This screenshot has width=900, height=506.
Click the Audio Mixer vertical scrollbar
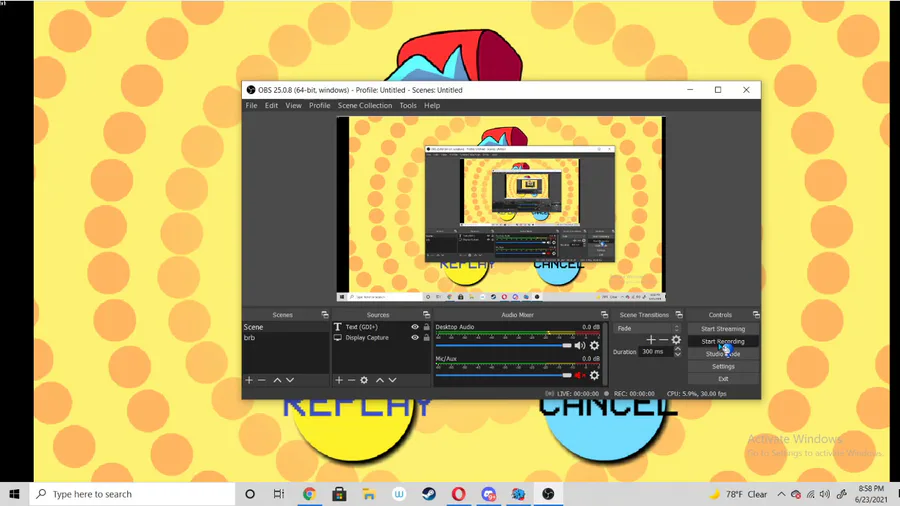[605, 353]
